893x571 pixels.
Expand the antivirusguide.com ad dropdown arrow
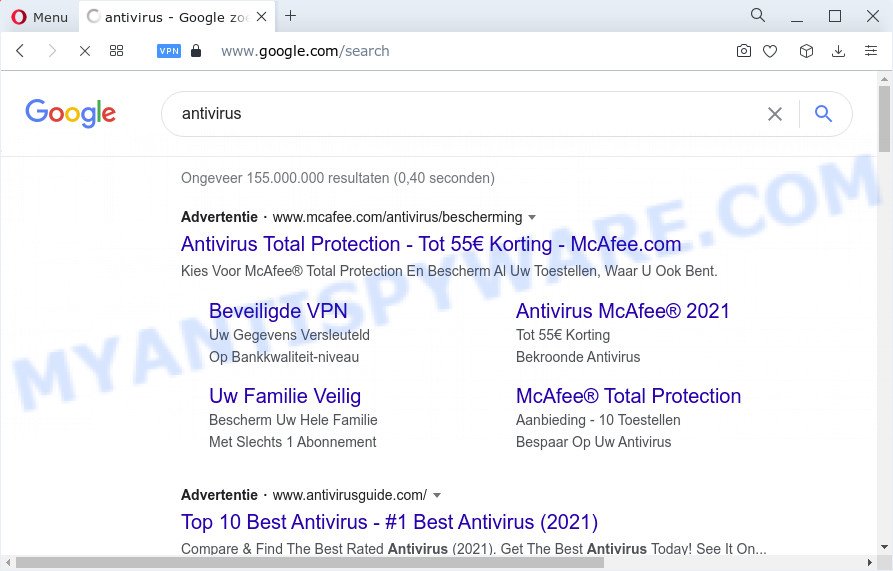click(437, 495)
